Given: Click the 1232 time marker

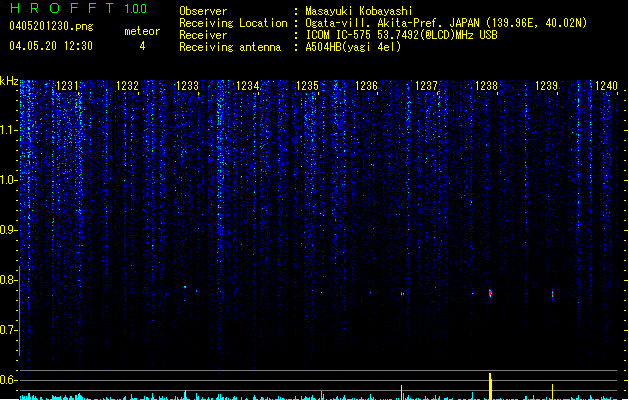Looking at the screenshot, I should click(127, 86).
